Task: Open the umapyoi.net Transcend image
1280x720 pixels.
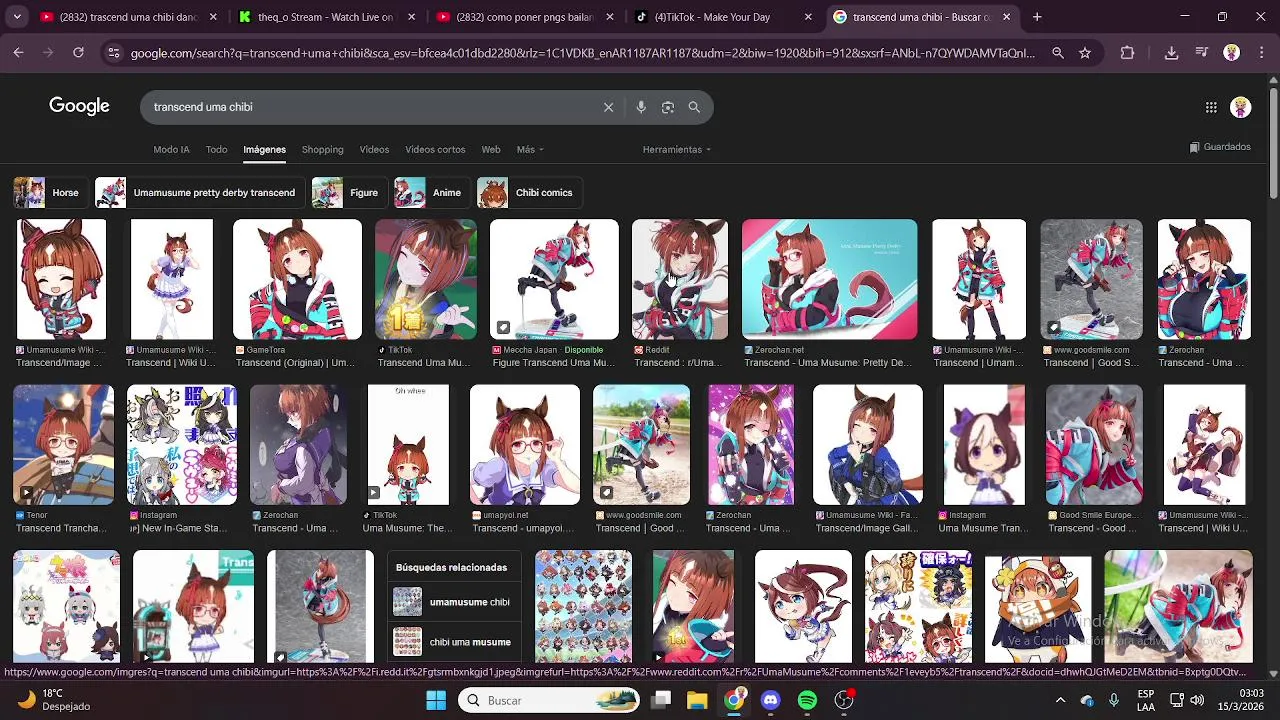Action: tap(525, 444)
